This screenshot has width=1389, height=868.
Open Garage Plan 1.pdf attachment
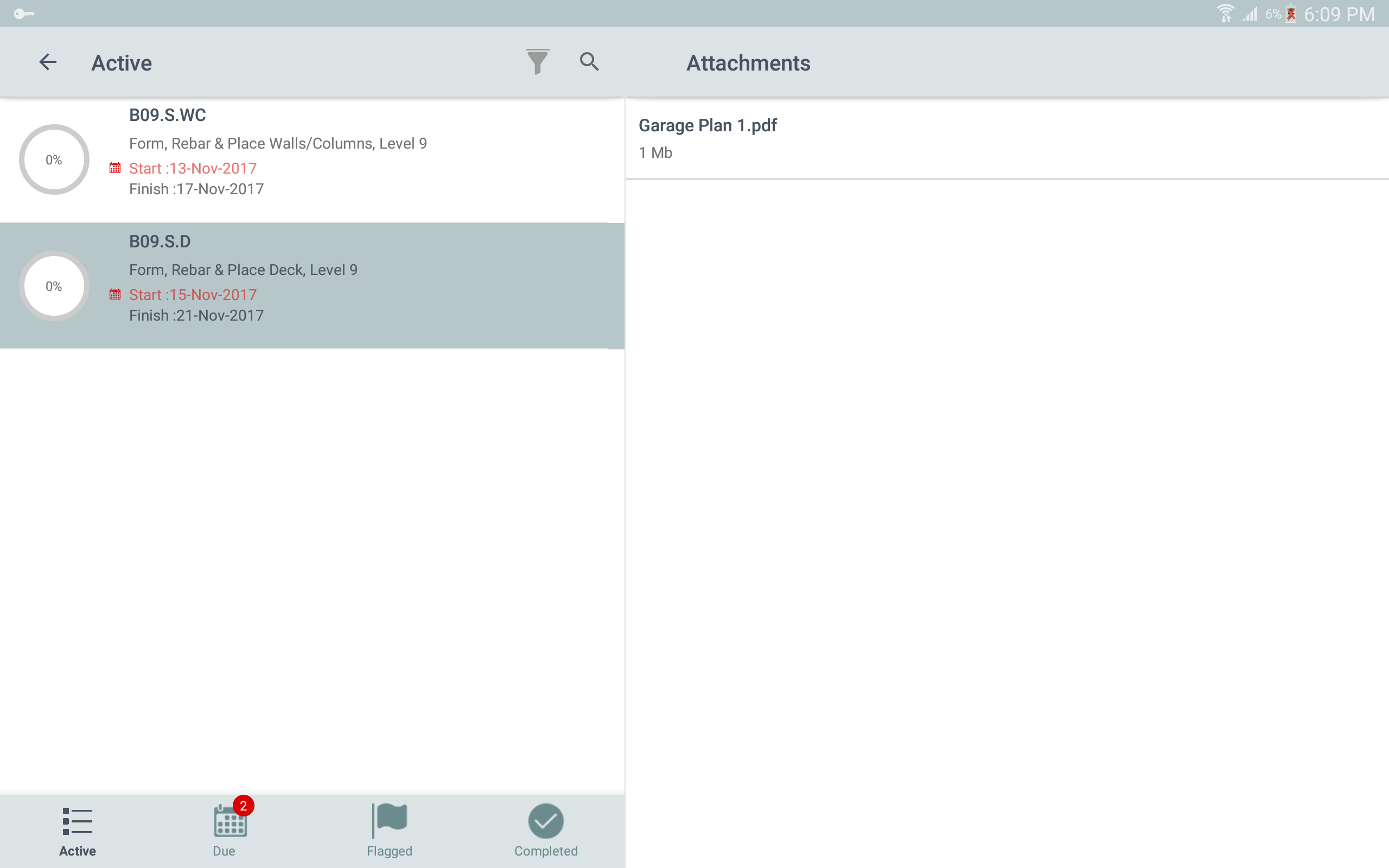pos(1006,139)
